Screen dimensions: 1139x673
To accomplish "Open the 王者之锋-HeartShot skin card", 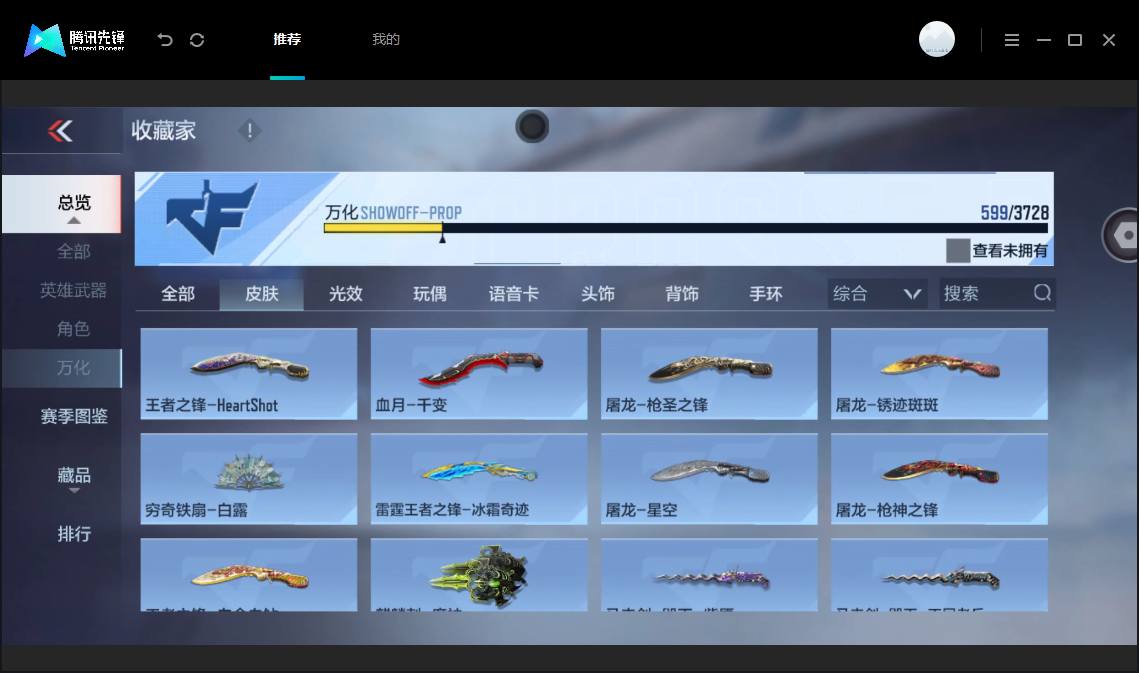I will pos(249,374).
